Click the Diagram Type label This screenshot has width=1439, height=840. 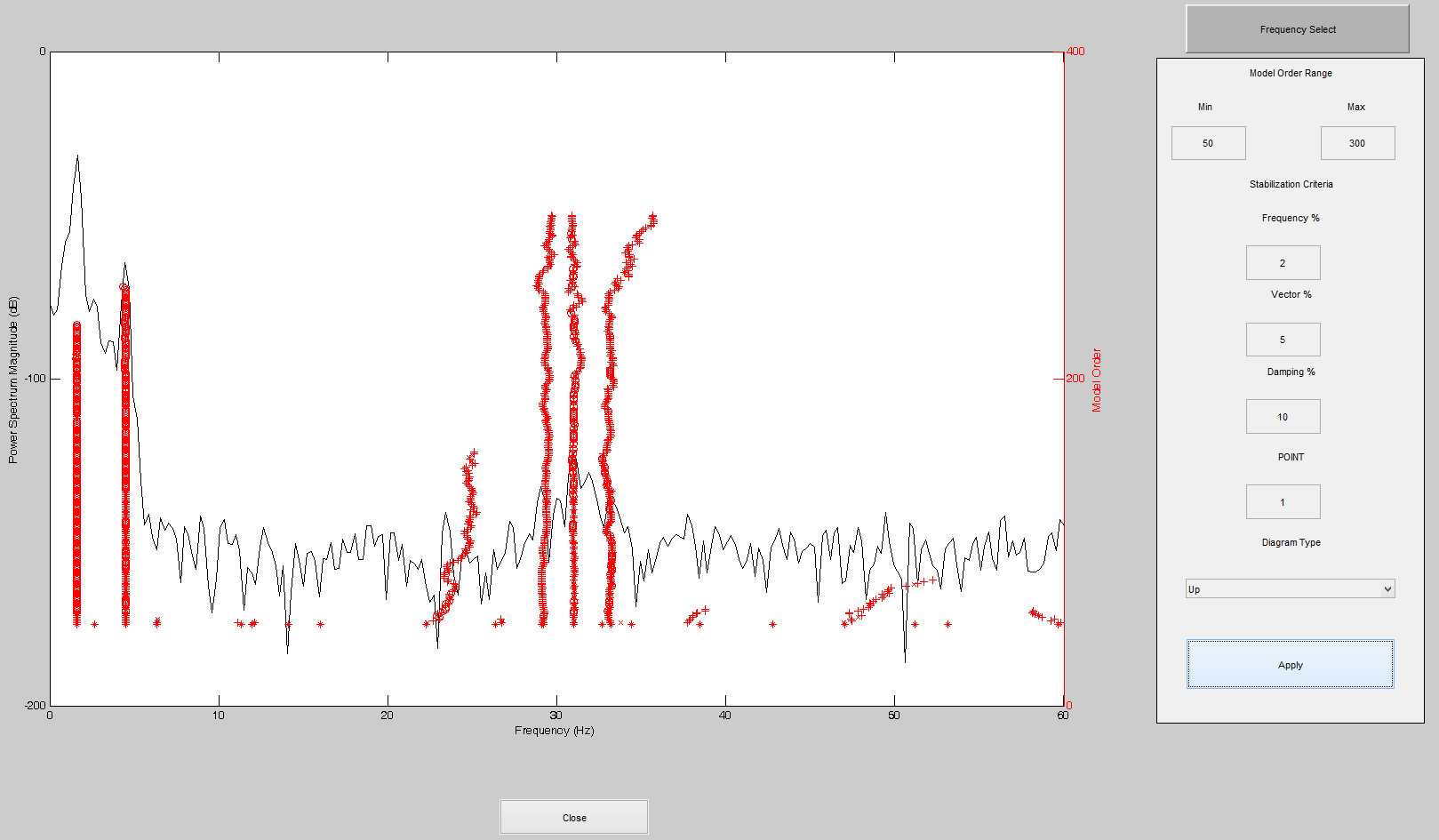(x=1291, y=542)
